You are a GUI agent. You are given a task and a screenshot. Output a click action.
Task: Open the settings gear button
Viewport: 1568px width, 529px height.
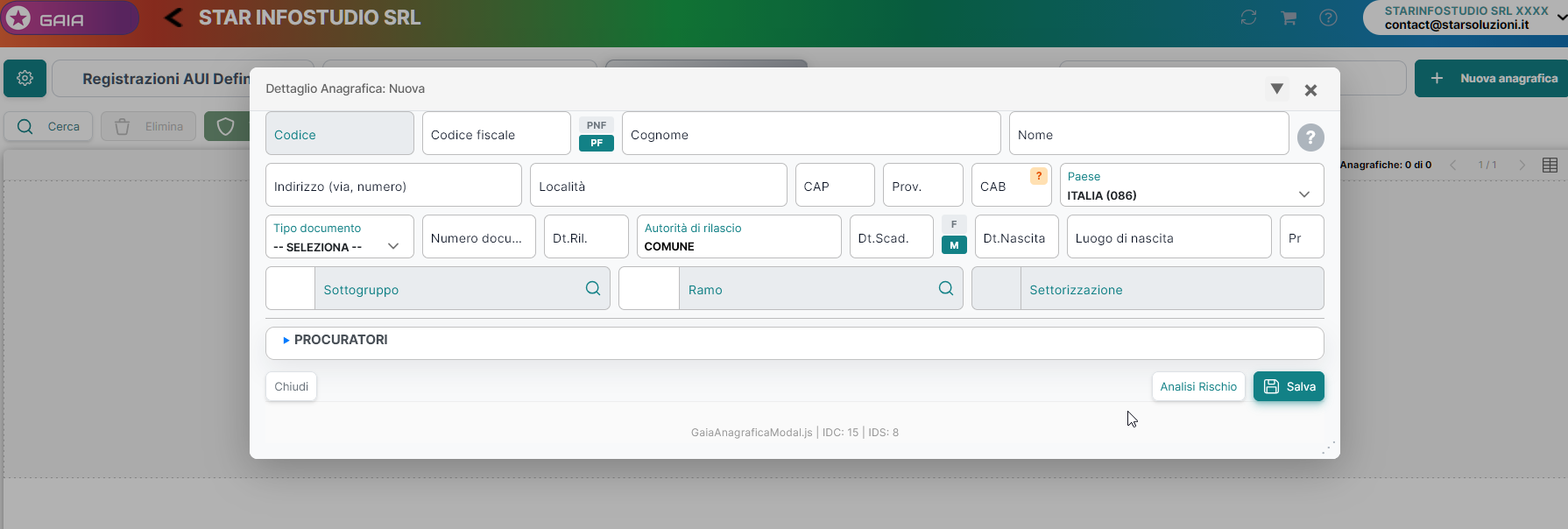pyautogui.click(x=25, y=78)
